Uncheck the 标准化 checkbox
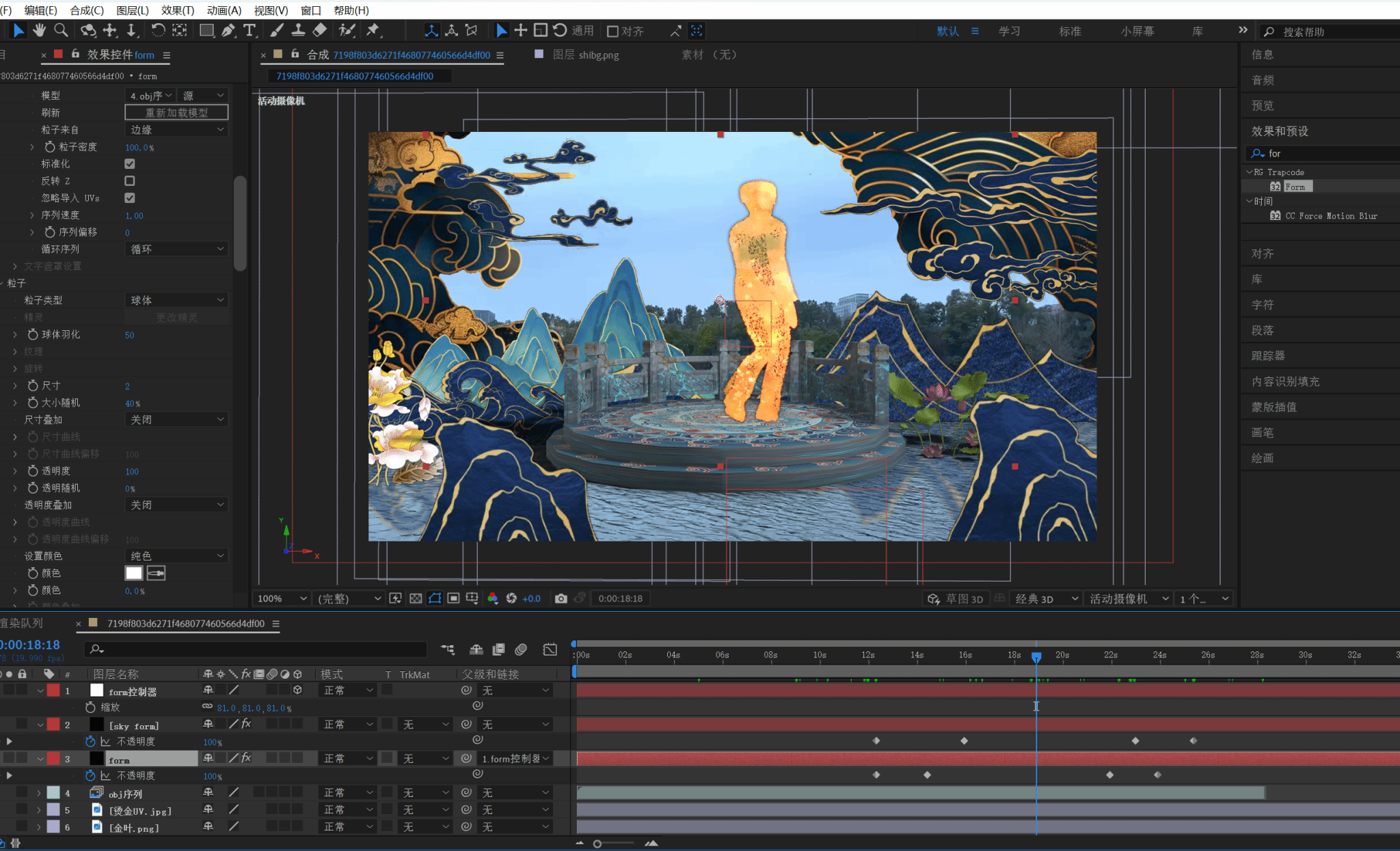Screen dimensions: 1400x851 click(130, 164)
